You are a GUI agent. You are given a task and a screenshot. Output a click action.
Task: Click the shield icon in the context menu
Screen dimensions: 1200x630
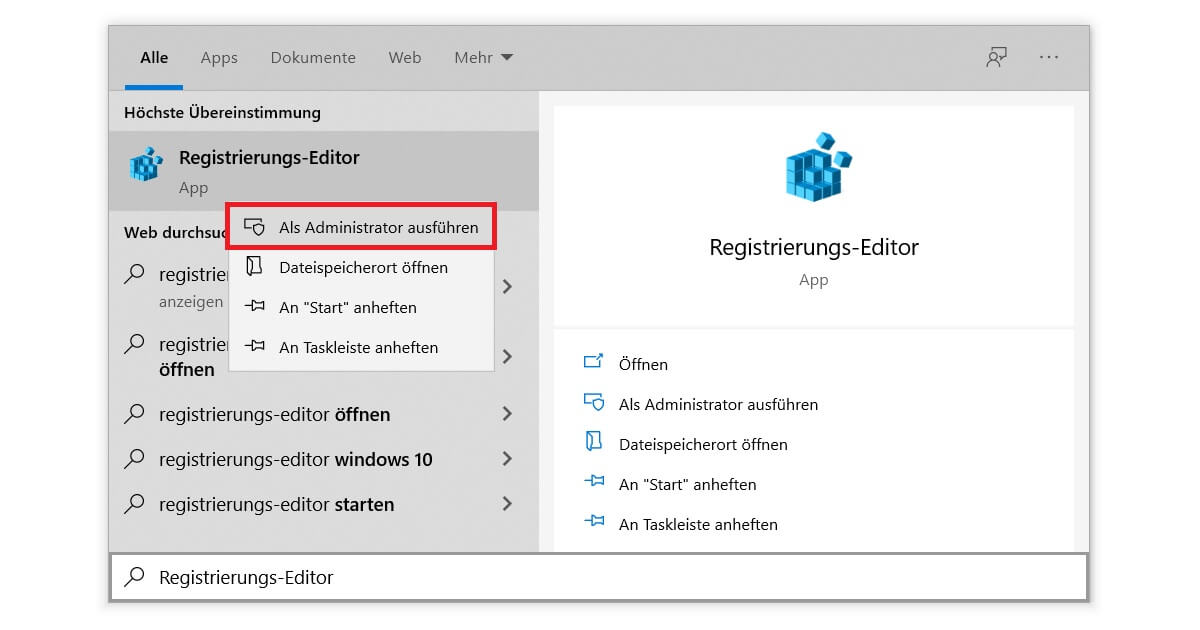click(x=254, y=227)
